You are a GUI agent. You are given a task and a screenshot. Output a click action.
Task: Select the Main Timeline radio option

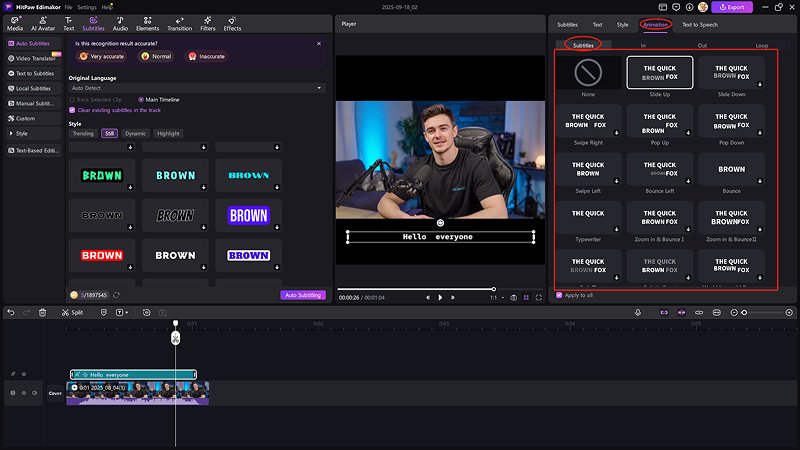139,99
